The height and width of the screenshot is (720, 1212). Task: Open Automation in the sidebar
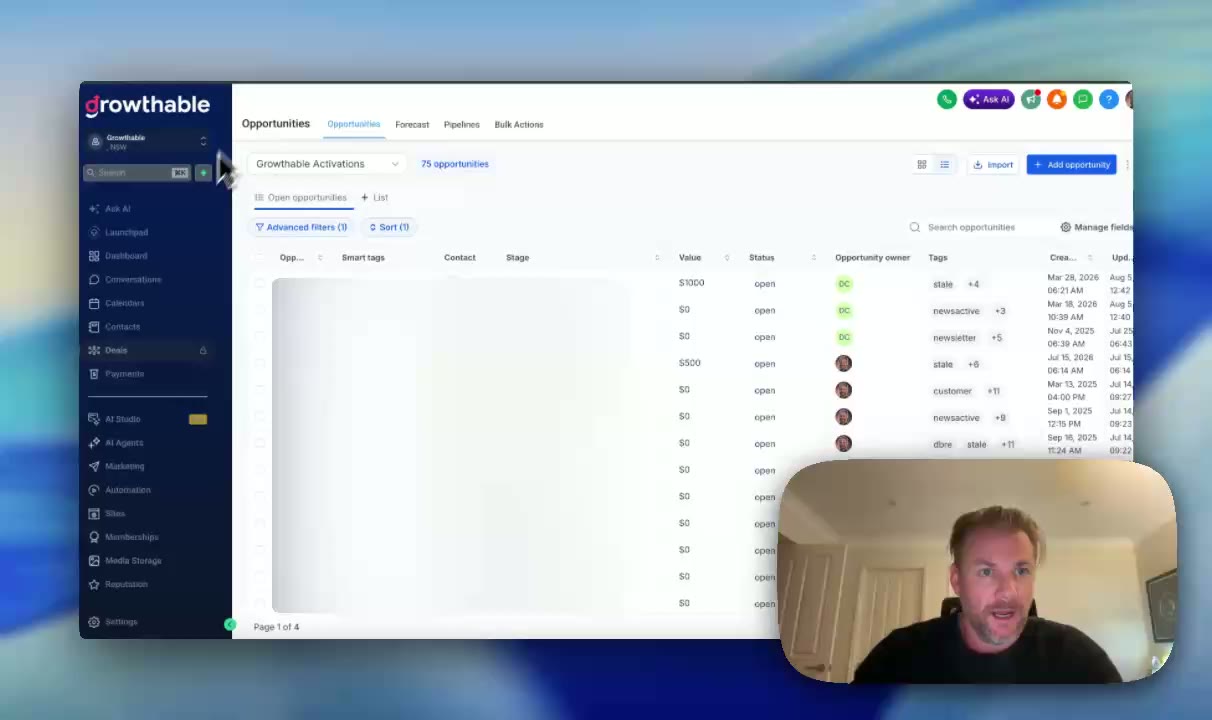[127, 490]
